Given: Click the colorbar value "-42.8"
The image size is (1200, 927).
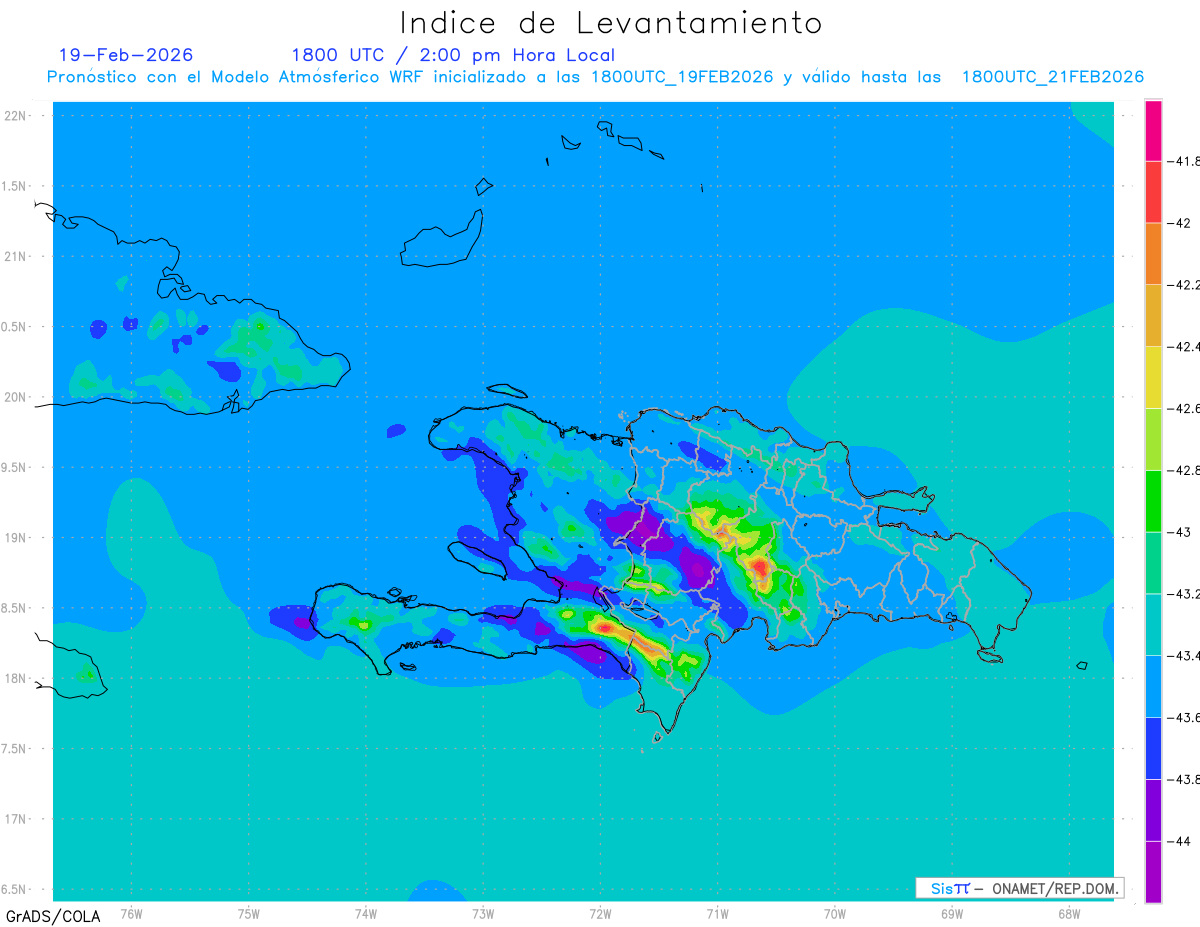Looking at the screenshot, I should [1184, 470].
